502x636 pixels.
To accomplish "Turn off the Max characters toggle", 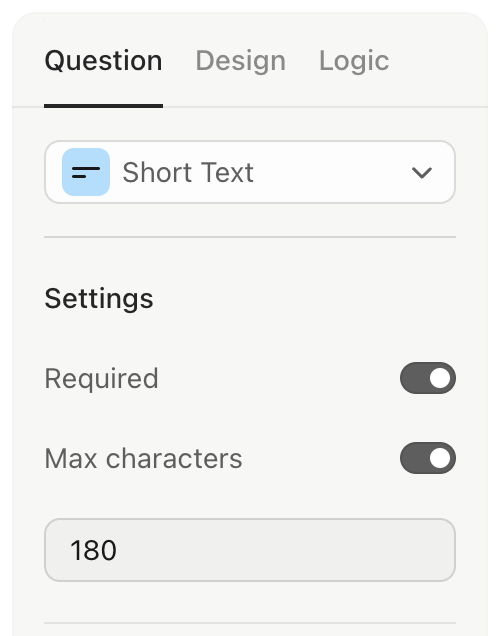I will pyautogui.click(x=428, y=458).
